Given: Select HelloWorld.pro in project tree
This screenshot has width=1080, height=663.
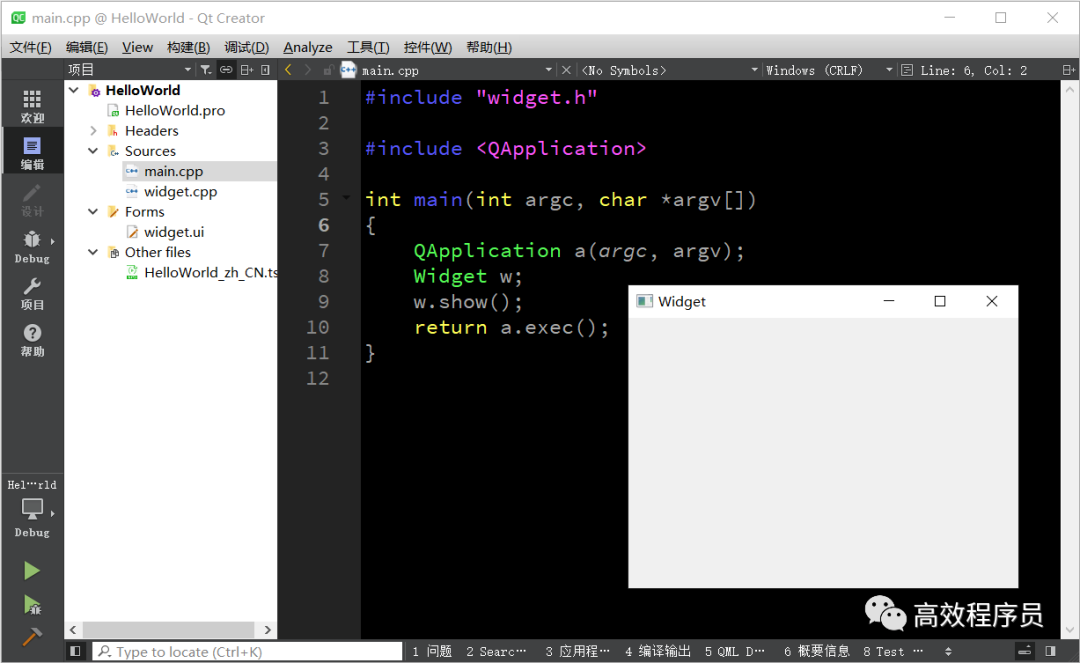Looking at the screenshot, I should click(x=174, y=110).
